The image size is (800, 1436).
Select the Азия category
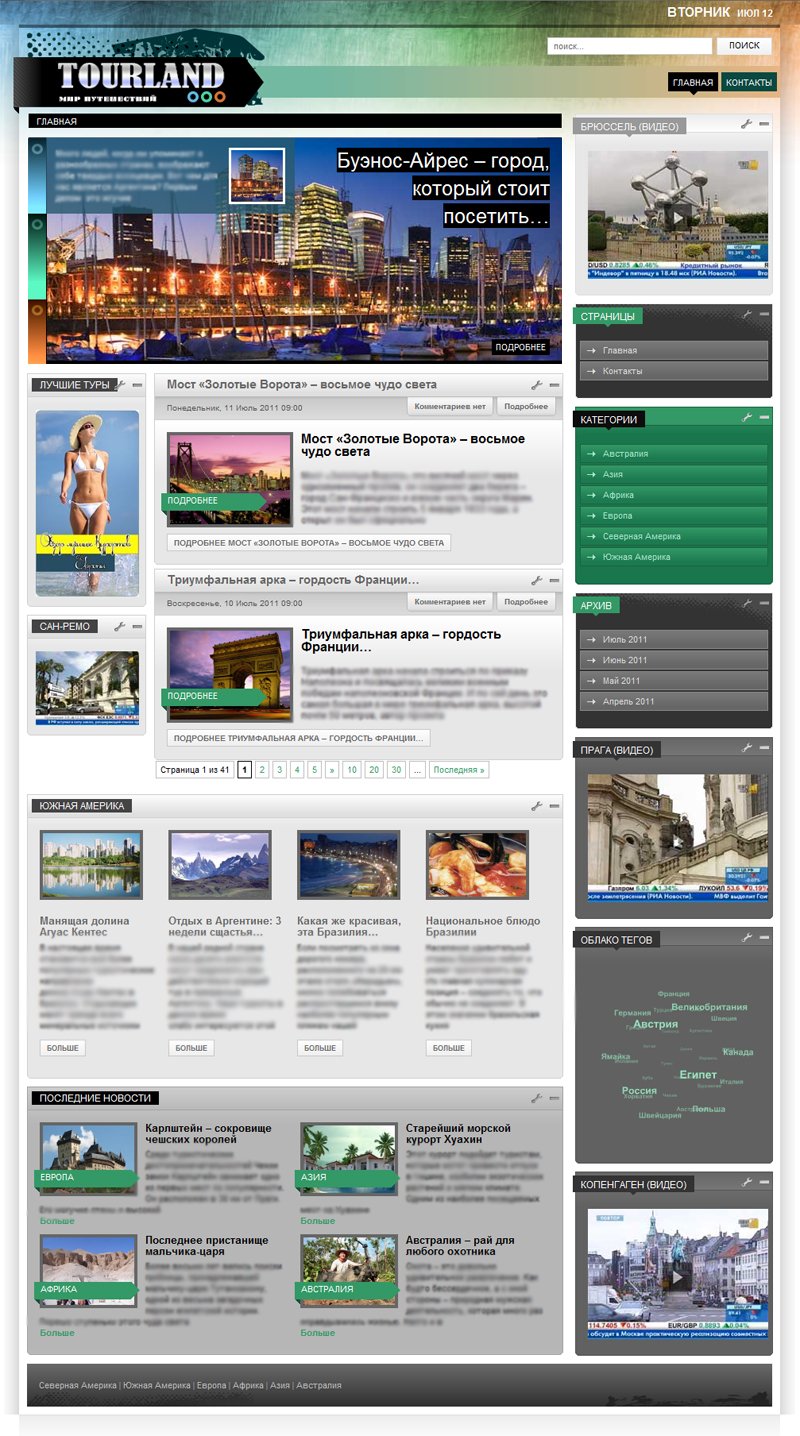pyautogui.click(x=674, y=474)
